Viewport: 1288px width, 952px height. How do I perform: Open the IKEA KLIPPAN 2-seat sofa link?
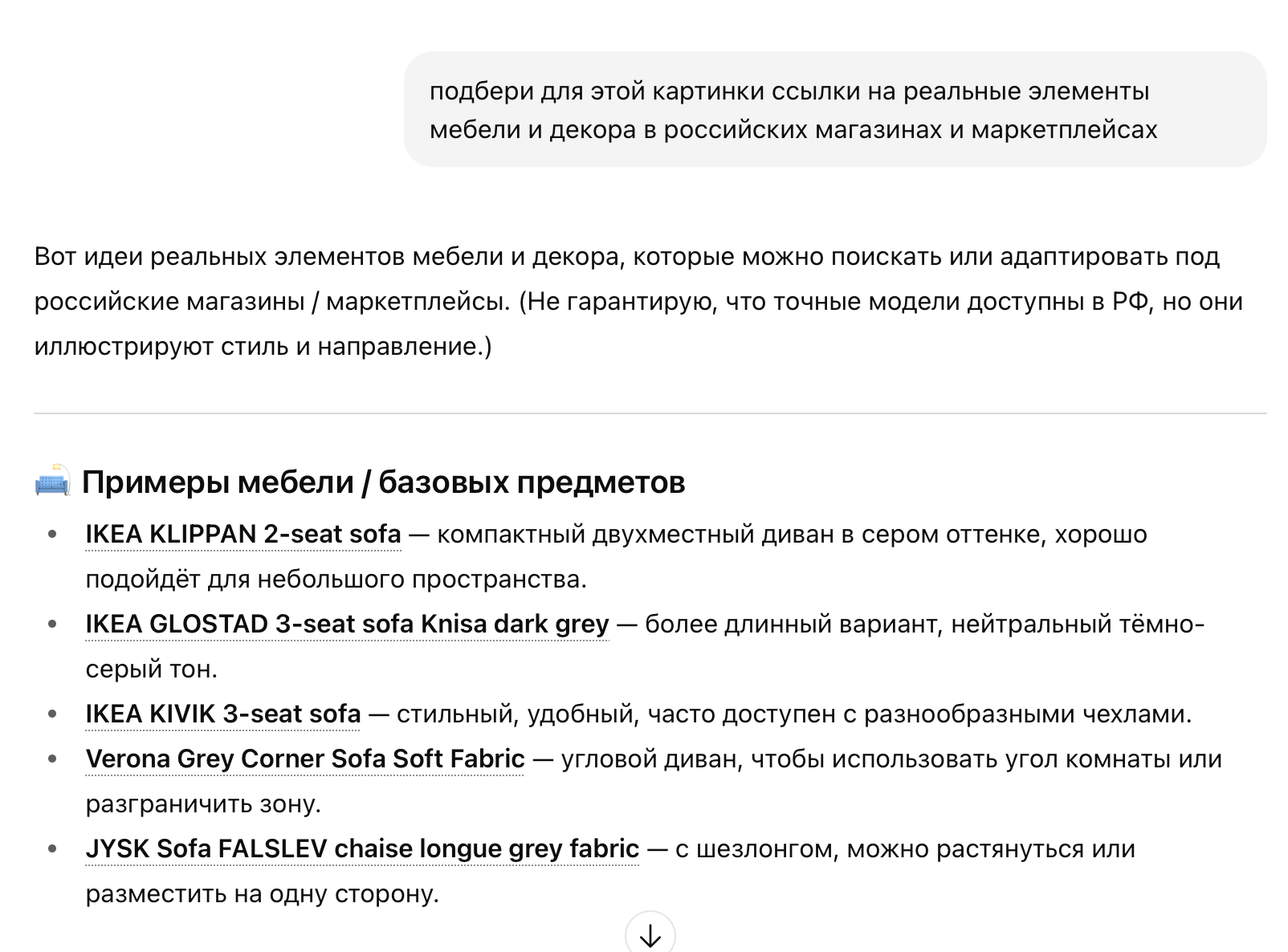coord(243,535)
